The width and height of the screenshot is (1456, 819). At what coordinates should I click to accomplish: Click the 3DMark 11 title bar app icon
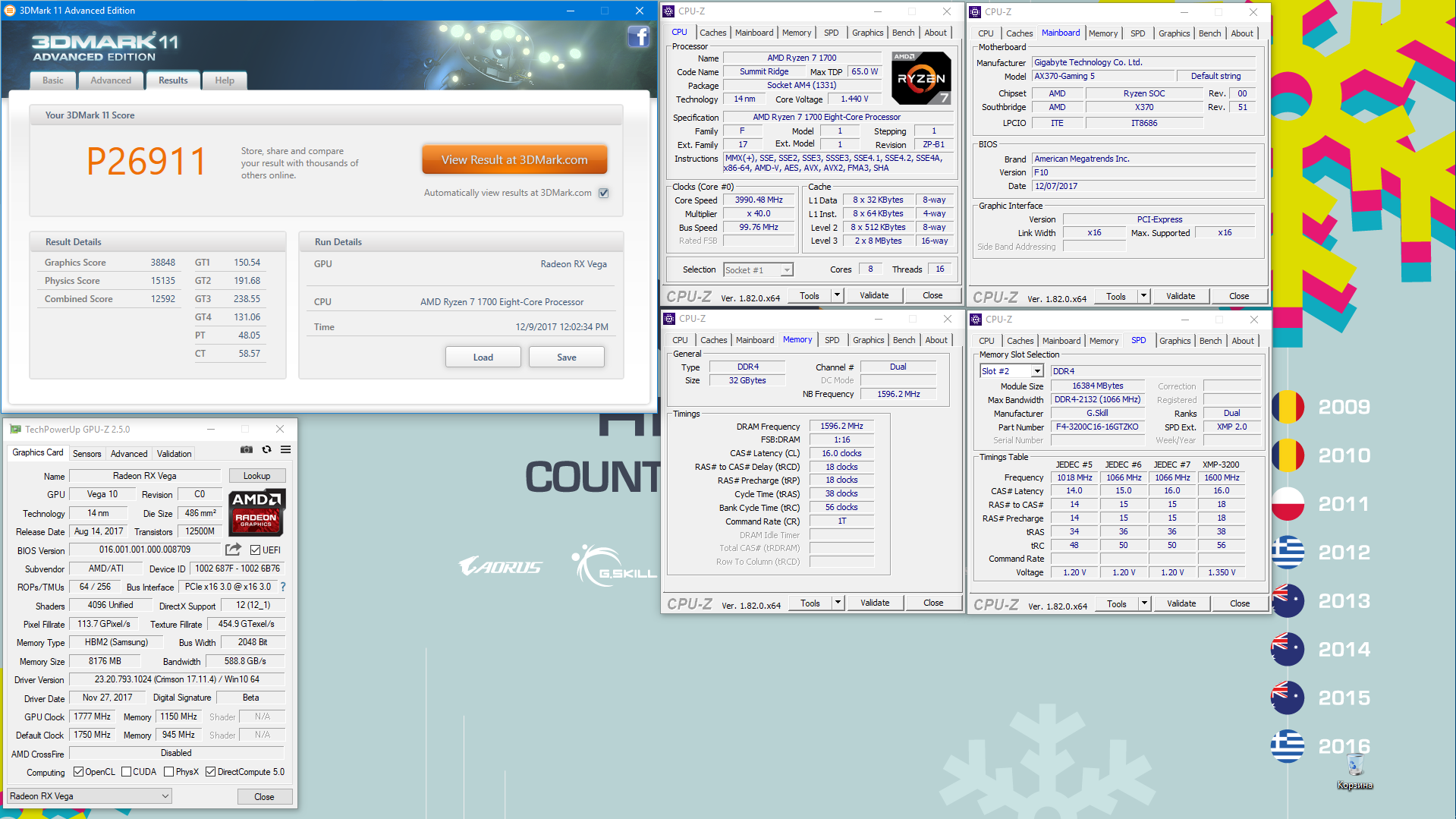tap(10, 11)
